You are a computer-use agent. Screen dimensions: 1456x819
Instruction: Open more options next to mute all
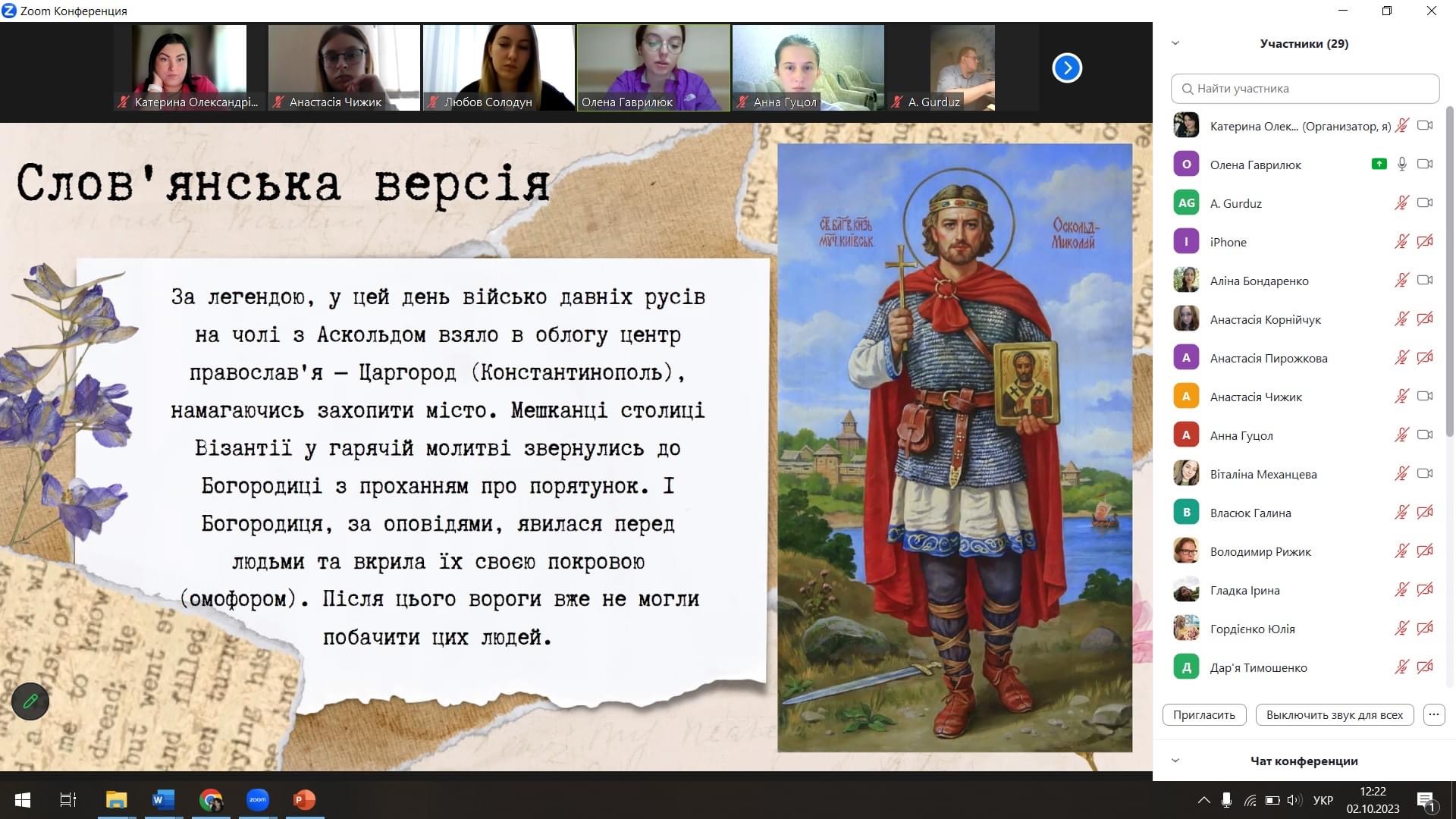(1433, 714)
